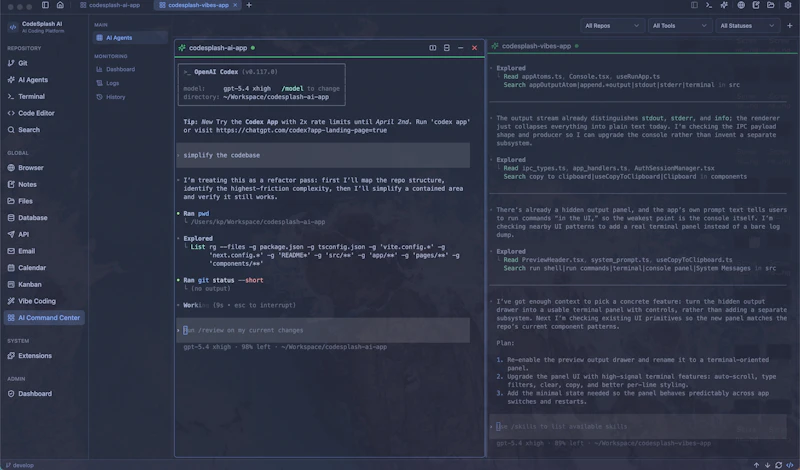The width and height of the screenshot is (800, 470).
Task: Close the codesplash-ai-app agent panel
Action: 474,48
